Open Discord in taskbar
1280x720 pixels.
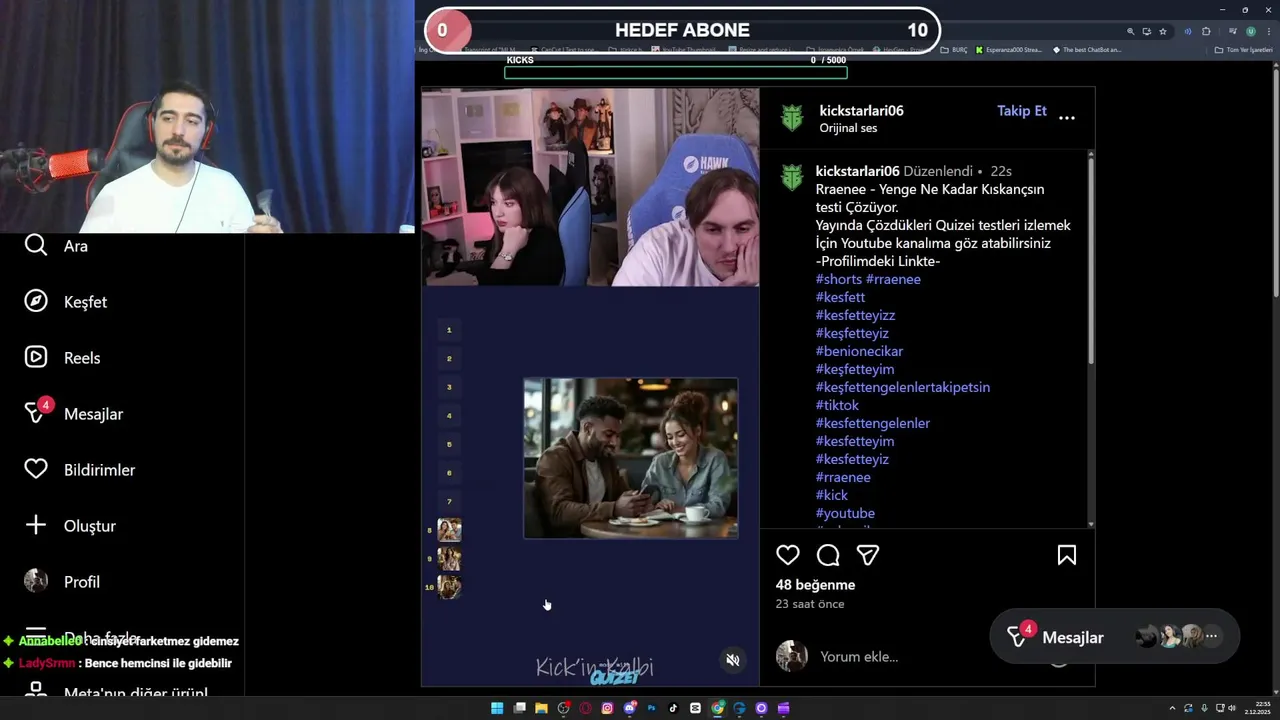click(629, 708)
